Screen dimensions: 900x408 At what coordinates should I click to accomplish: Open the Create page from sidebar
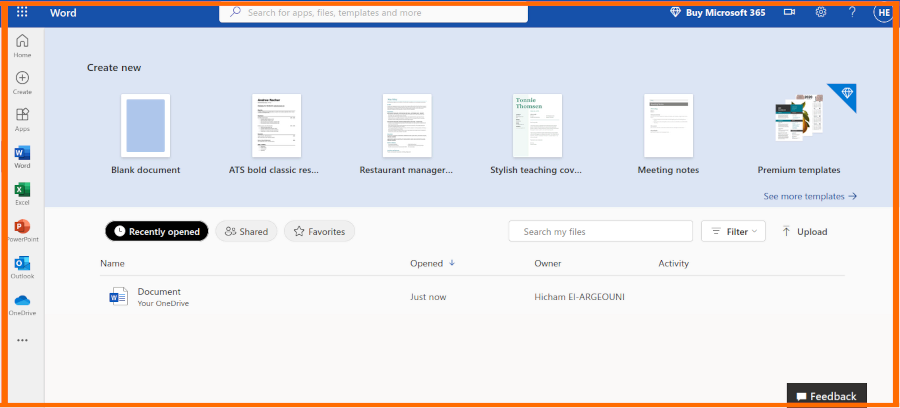[x=22, y=83]
